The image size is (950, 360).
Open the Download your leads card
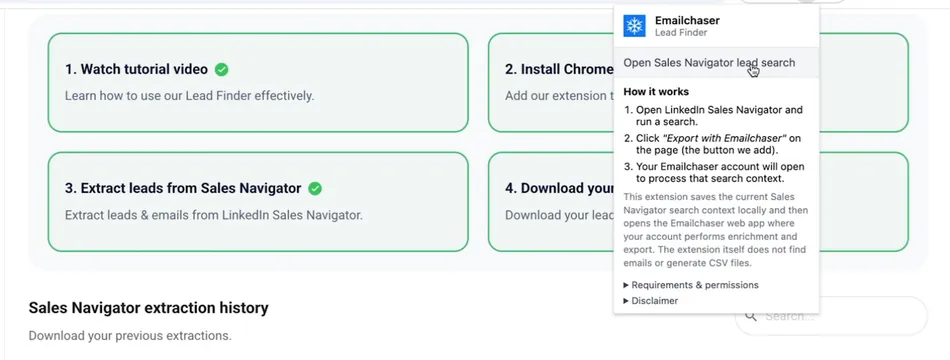pyautogui.click(x=698, y=202)
